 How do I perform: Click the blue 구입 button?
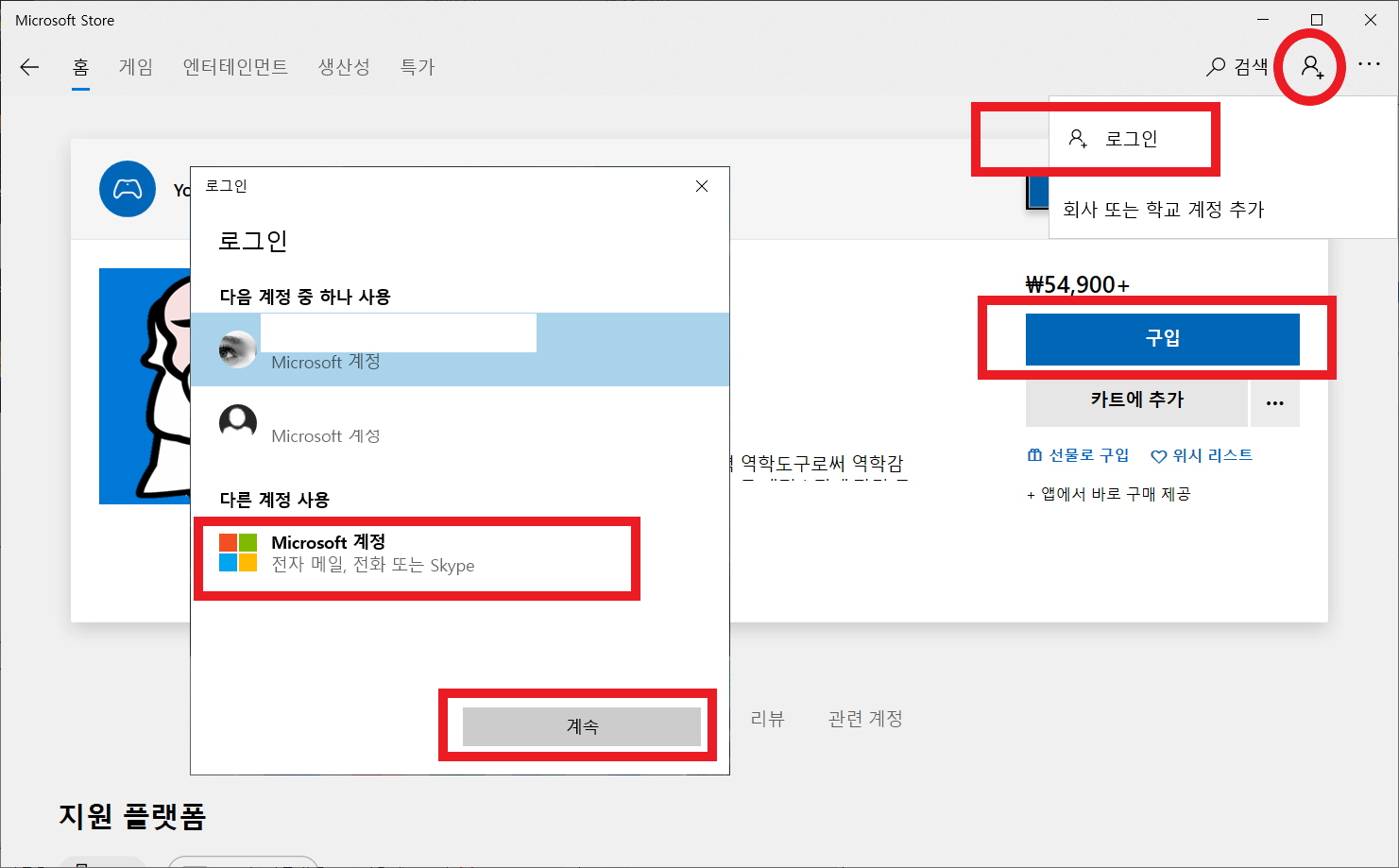pos(1163,339)
